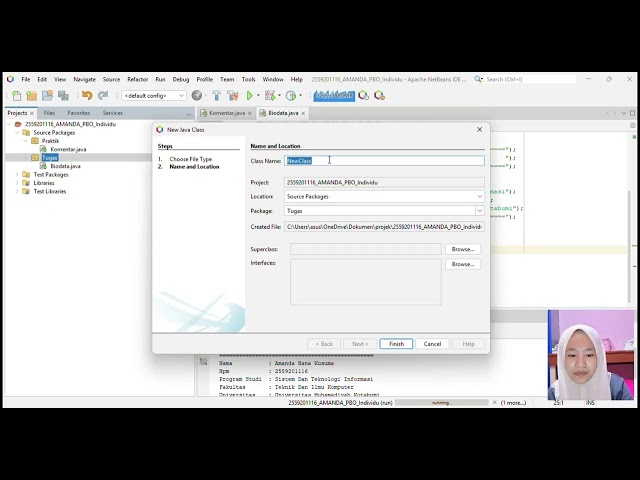Open the Run Project dropdown arrow
Viewport: 640px width, 480px height.
(x=258, y=96)
